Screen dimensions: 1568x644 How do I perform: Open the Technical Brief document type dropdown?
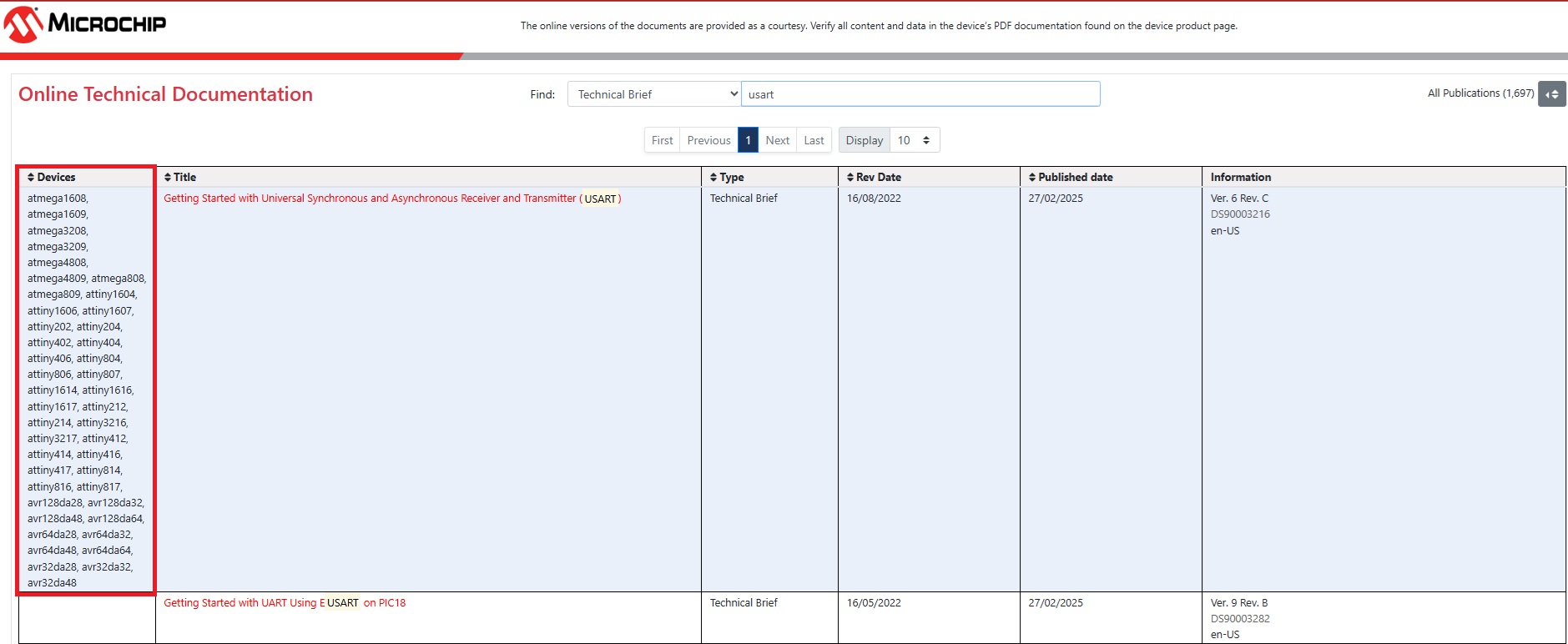point(654,94)
